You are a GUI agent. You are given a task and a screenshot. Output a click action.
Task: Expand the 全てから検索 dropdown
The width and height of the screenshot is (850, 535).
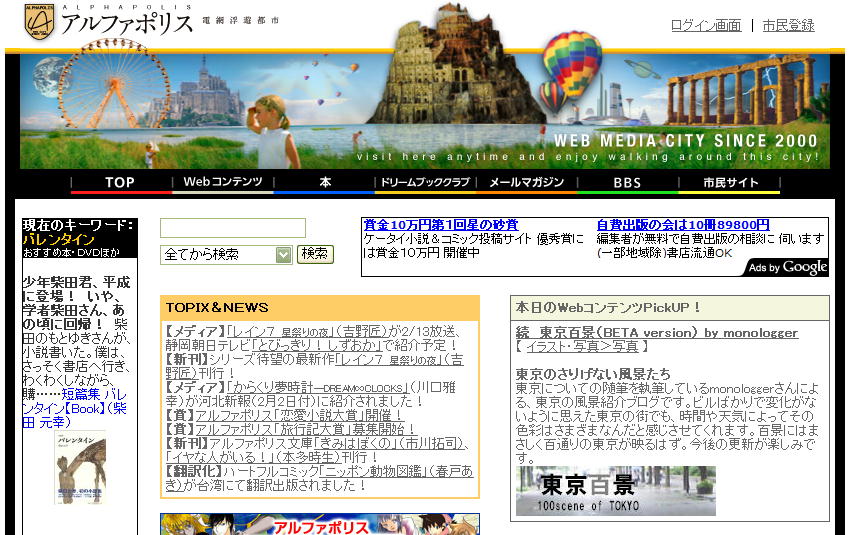(x=226, y=255)
